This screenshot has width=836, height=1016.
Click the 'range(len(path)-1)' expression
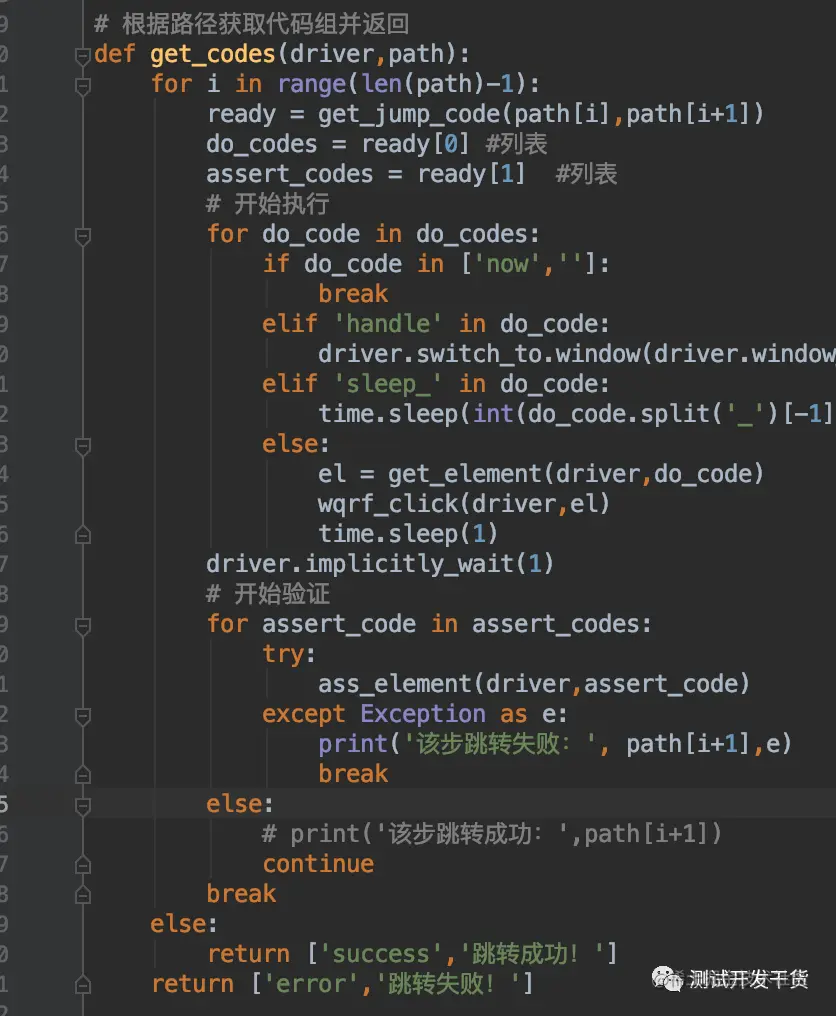point(401,84)
